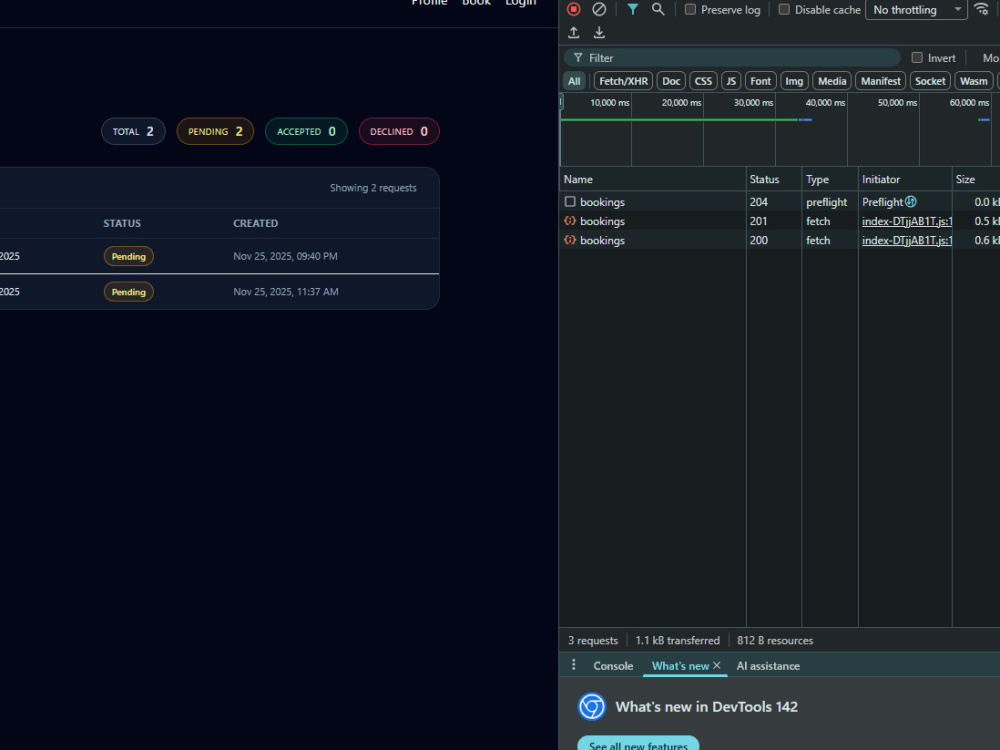Select the All request type filter
Image resolution: width=1000 pixels, height=750 pixels.
pos(574,81)
